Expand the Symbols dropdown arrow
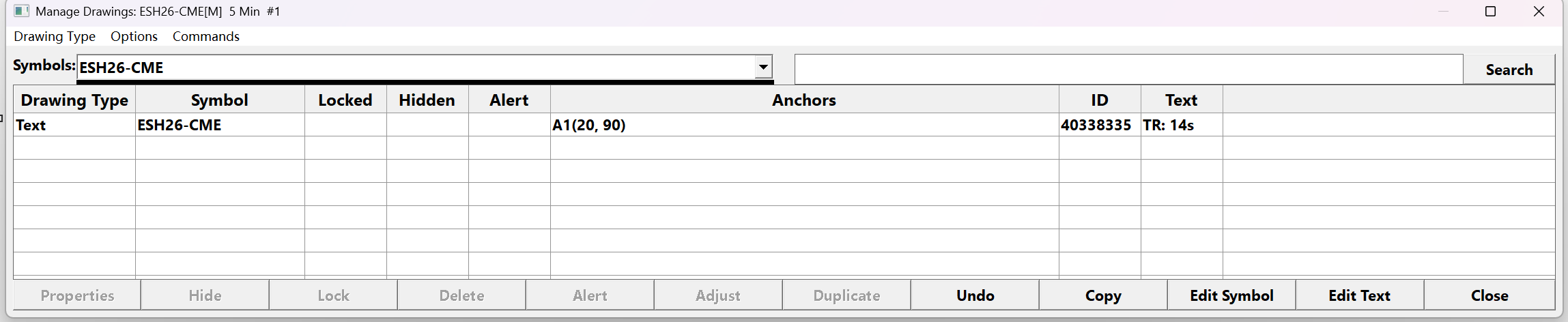This screenshot has height=322, width=1568. (x=763, y=67)
